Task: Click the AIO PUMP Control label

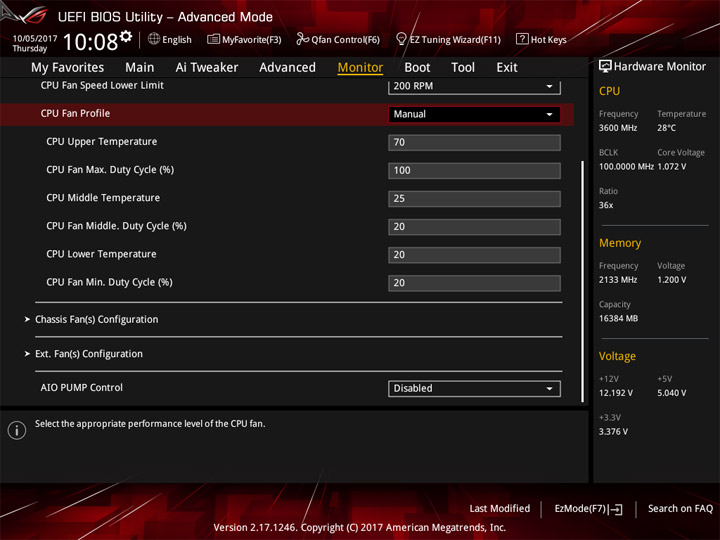Action: pos(81,388)
